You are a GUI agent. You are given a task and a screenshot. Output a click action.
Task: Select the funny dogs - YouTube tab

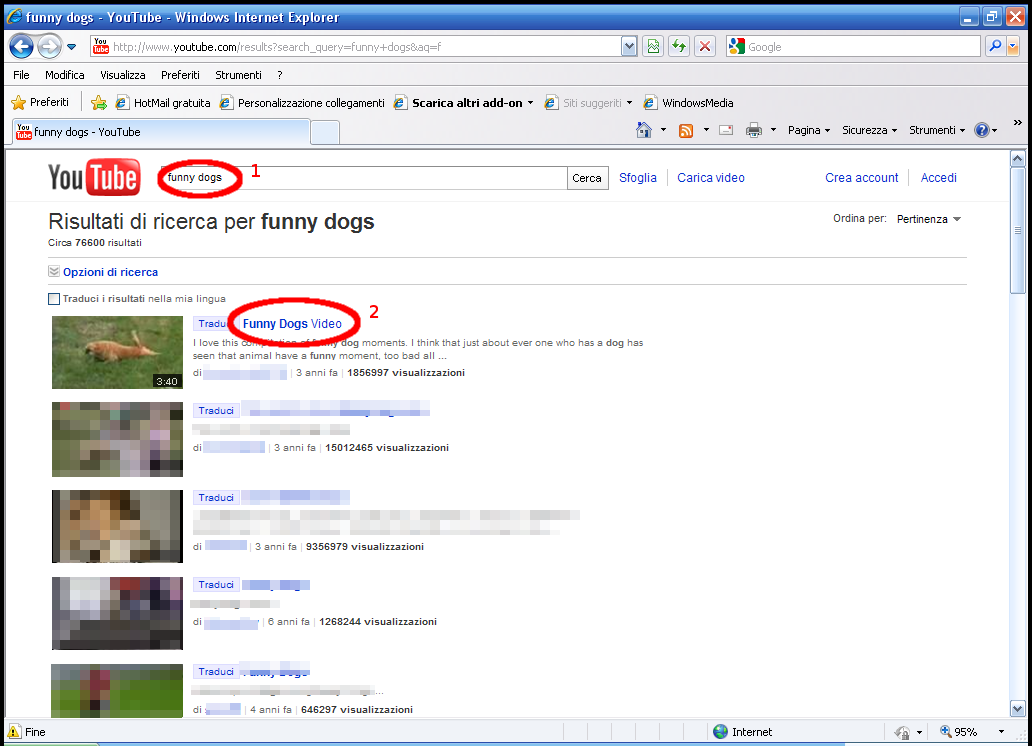(161, 132)
